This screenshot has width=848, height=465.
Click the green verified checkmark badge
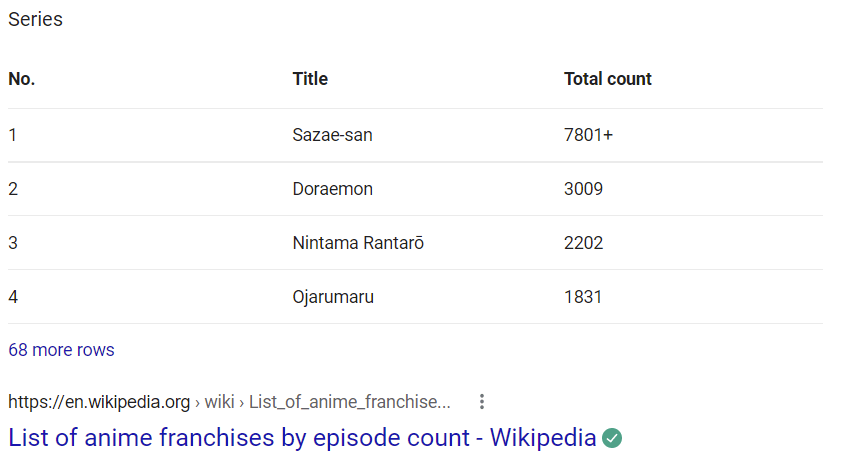[612, 438]
